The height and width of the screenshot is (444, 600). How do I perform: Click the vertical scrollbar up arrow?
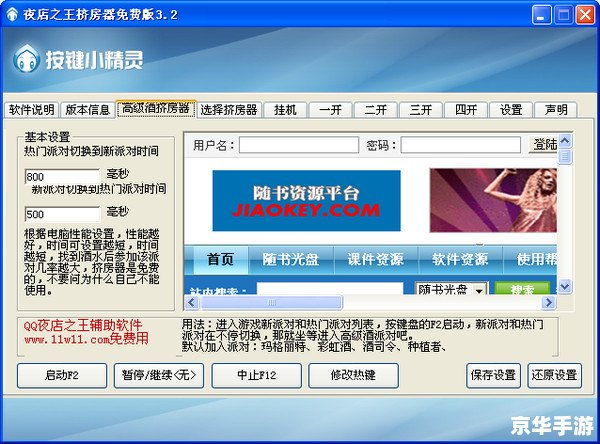point(565,141)
